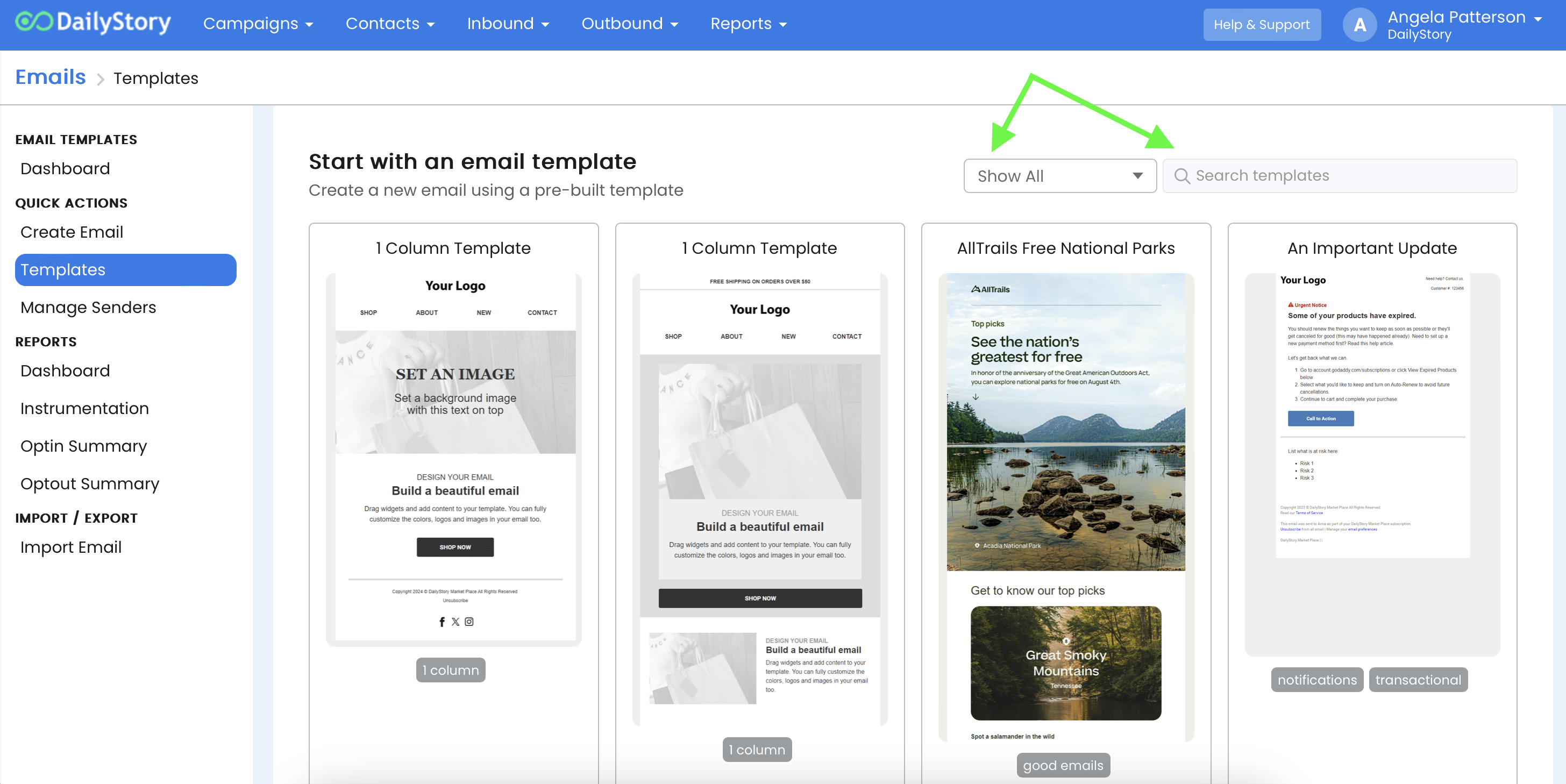Select the An Important Update template
The height and width of the screenshot is (784, 1566).
point(1372,464)
